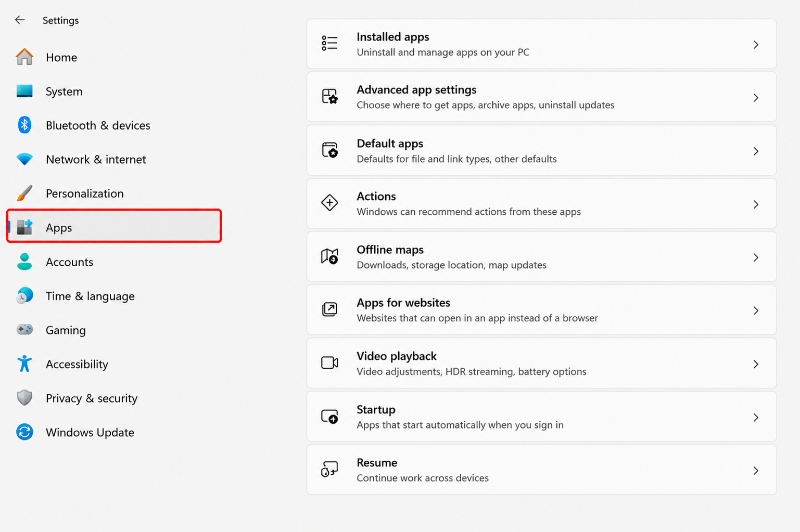Open Offline maps title text

(390, 250)
